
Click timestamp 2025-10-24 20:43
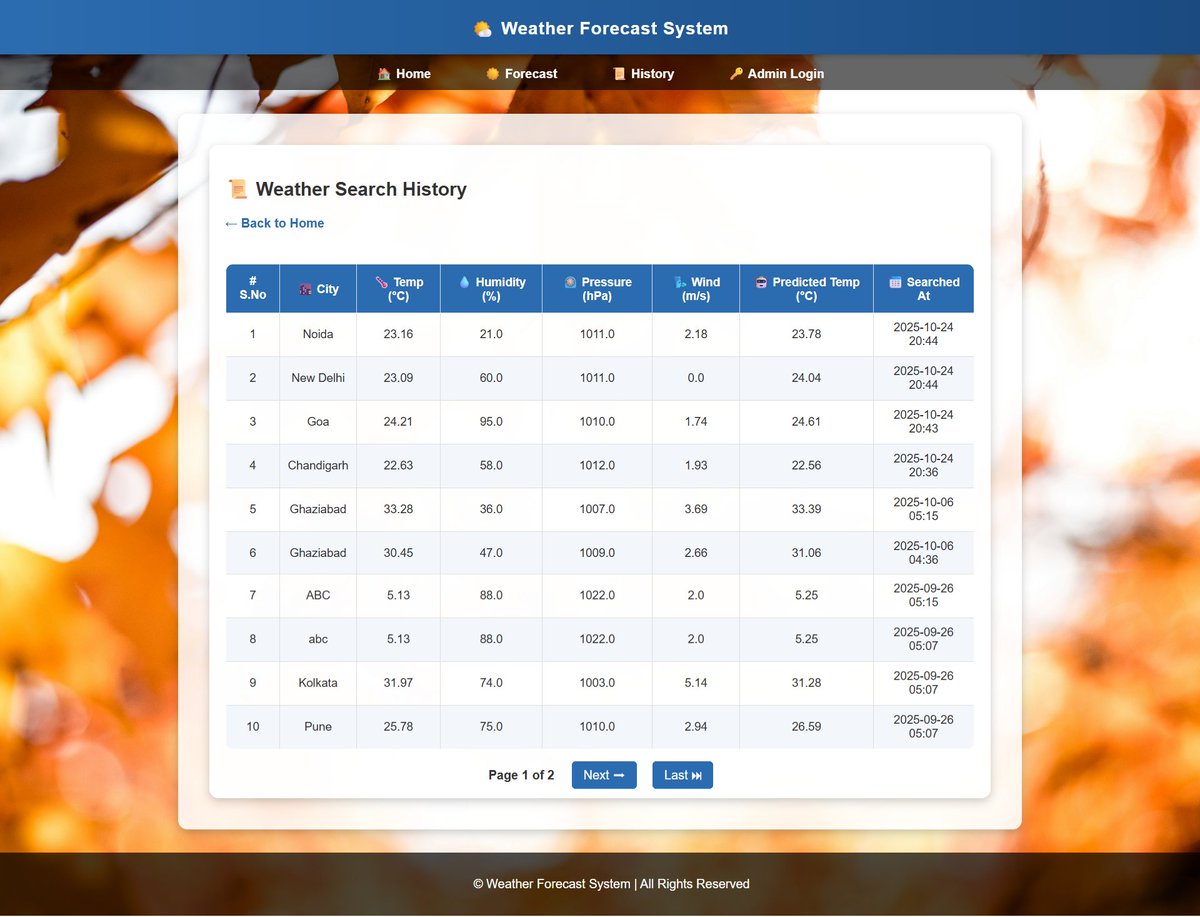point(923,422)
